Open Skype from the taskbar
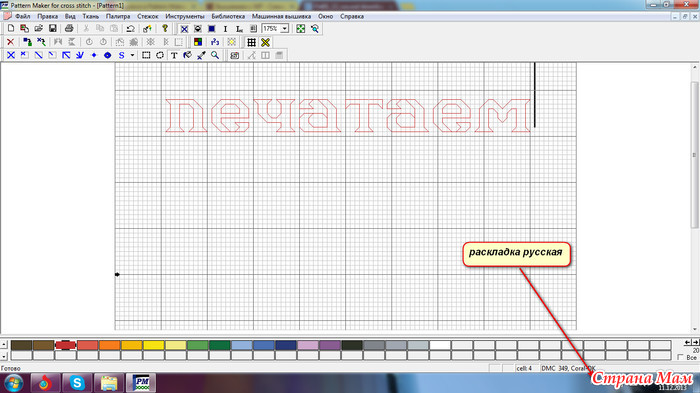The image size is (700, 393). coord(77,383)
